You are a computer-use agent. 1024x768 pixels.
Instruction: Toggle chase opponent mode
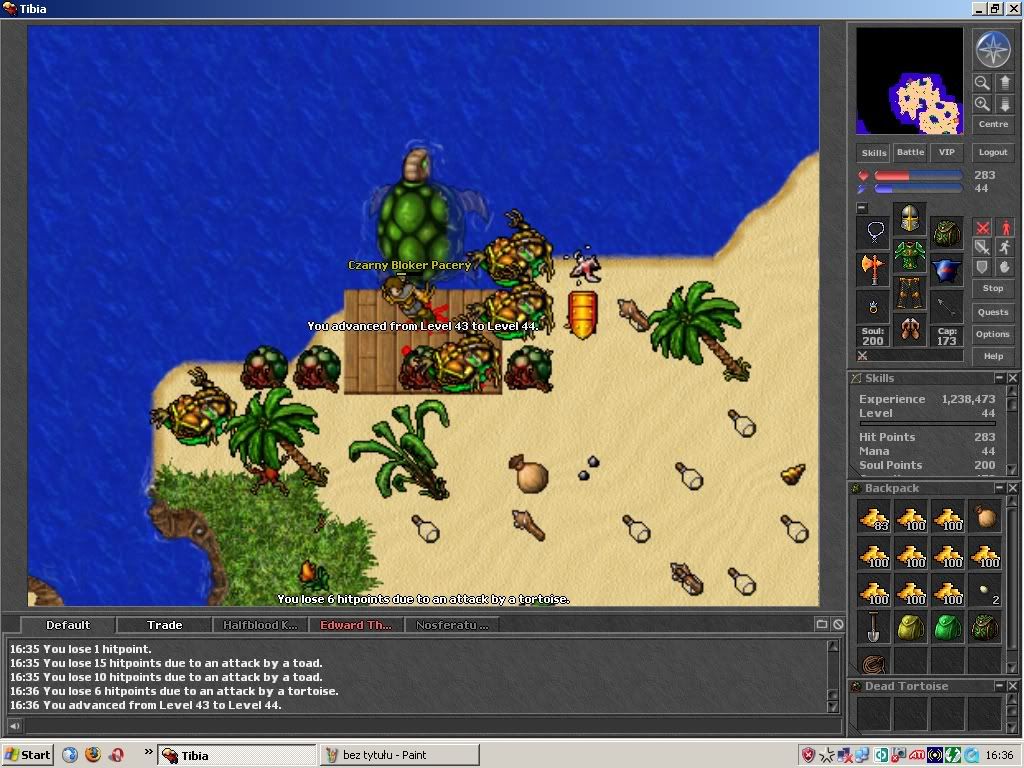(1004, 247)
